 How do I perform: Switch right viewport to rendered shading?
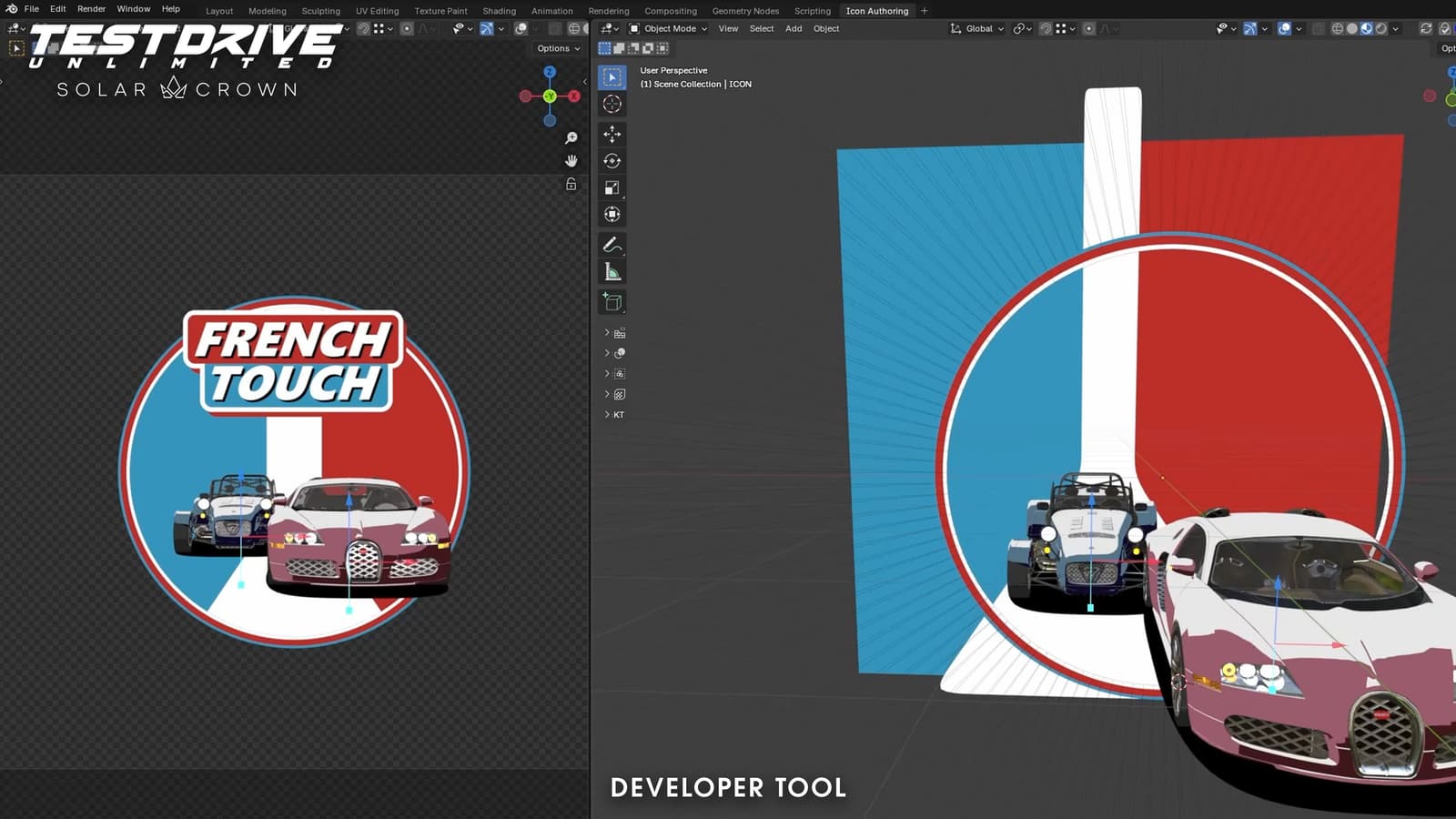[x=1381, y=28]
